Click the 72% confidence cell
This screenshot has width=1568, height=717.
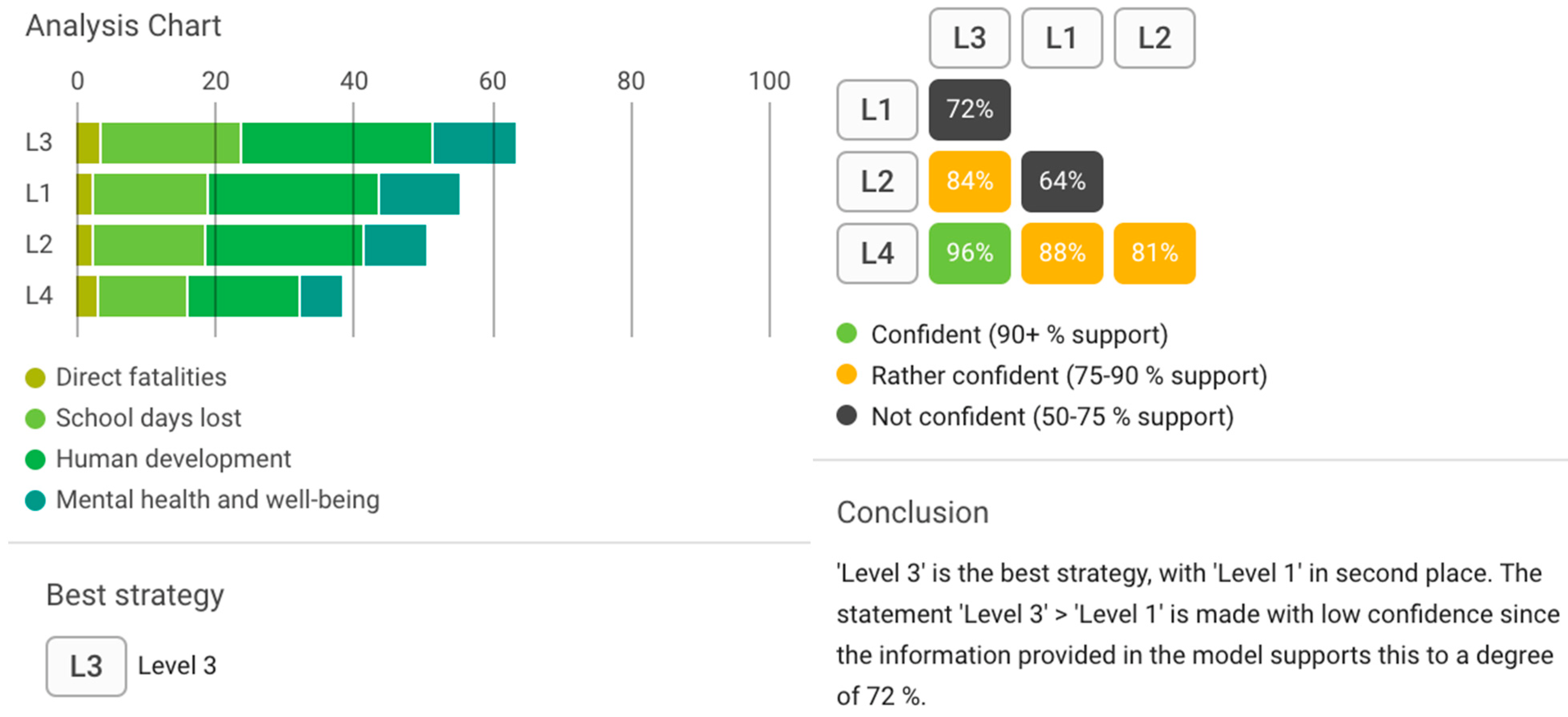[x=969, y=110]
